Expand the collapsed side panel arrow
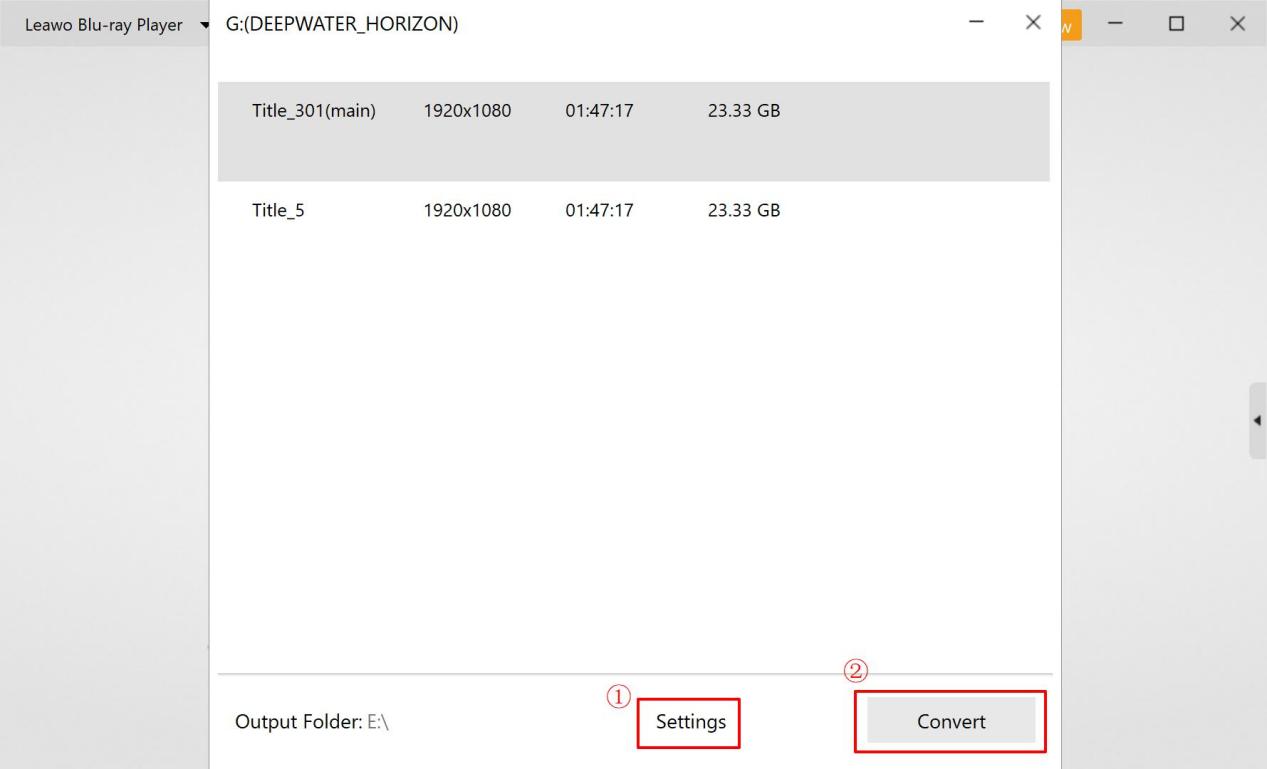Image resolution: width=1267 pixels, height=769 pixels. point(1256,420)
